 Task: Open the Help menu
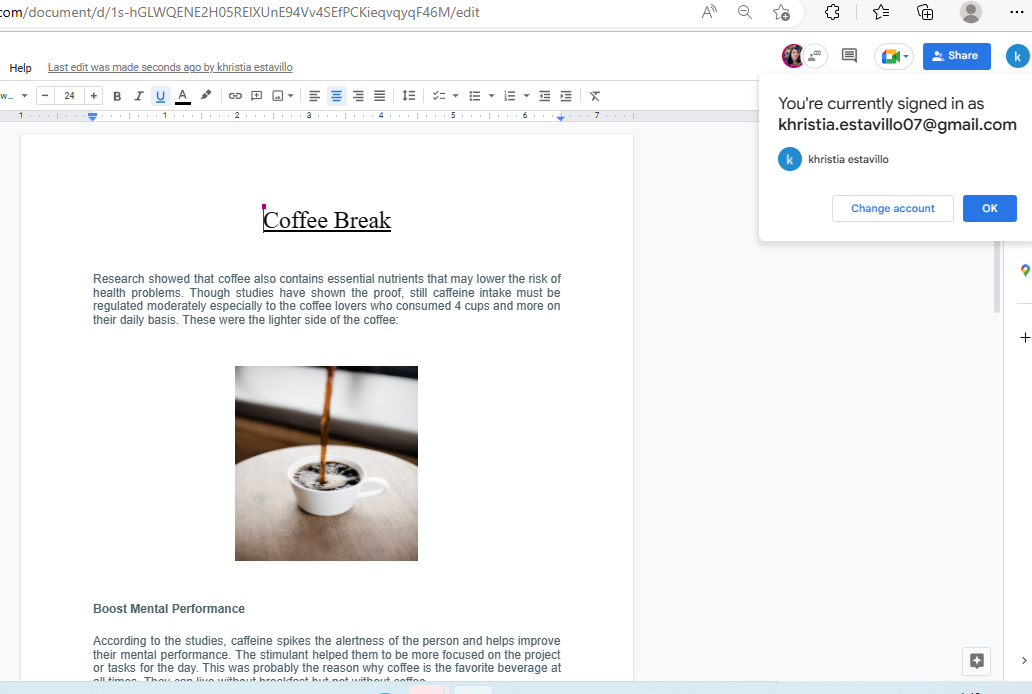click(20, 68)
